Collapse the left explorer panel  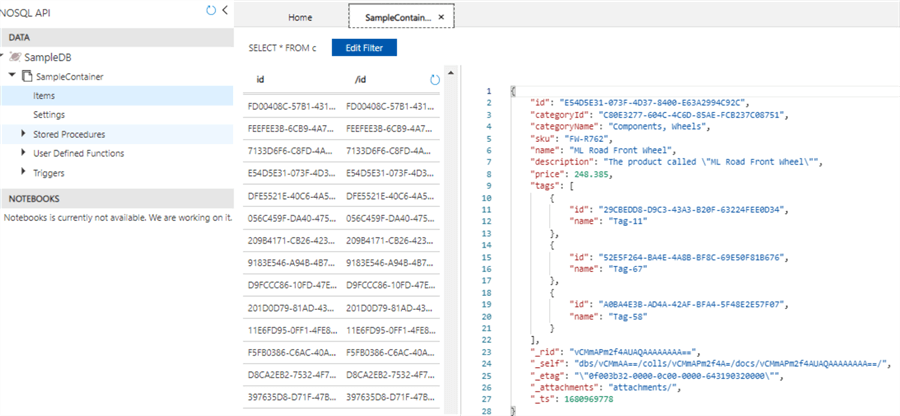pos(225,10)
